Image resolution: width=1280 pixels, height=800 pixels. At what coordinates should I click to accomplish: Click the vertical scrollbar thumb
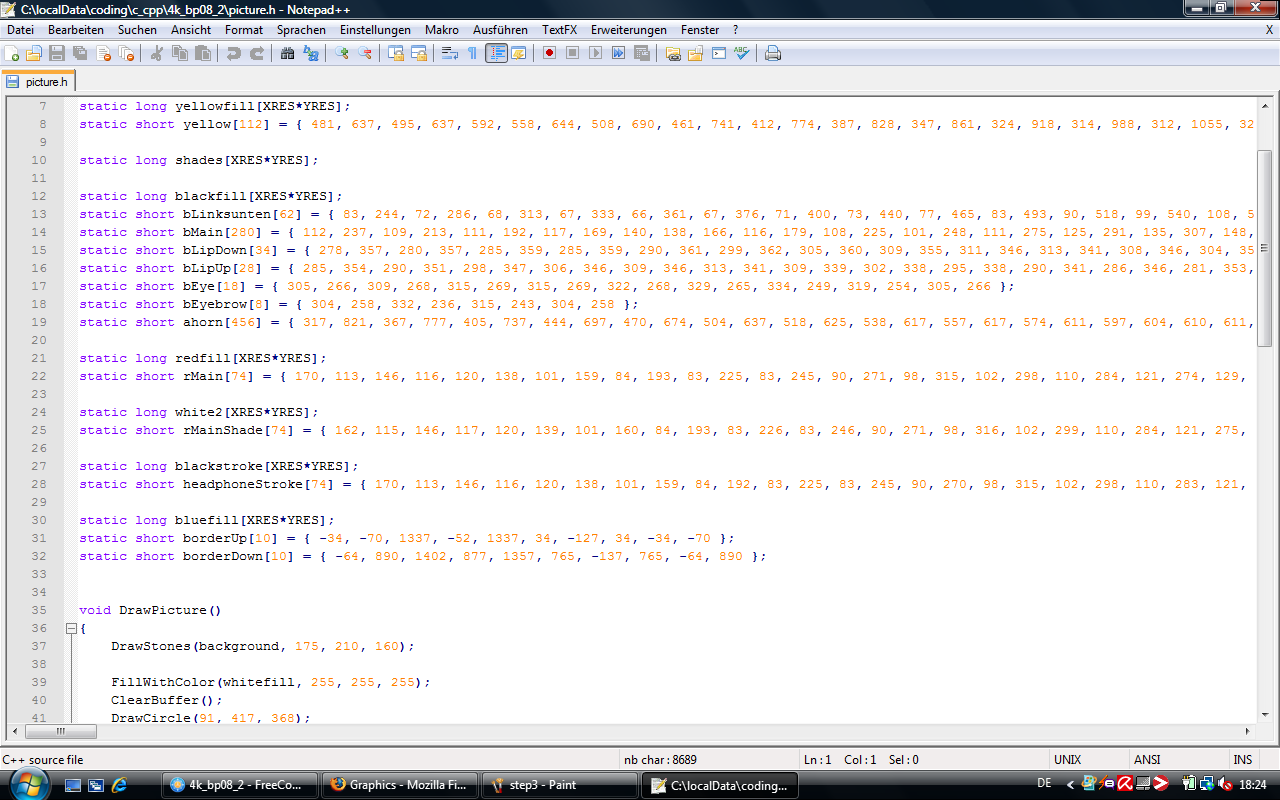(1264, 248)
